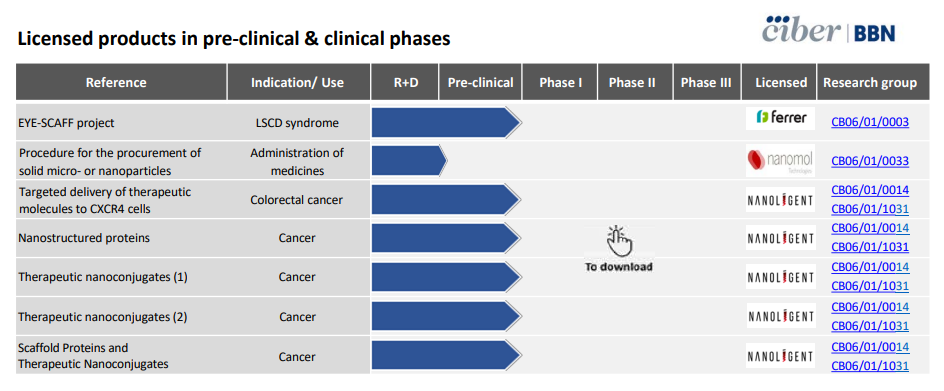
Task: Open CB06/01/1031 link in Scaffold Proteins row
Action: [870, 366]
